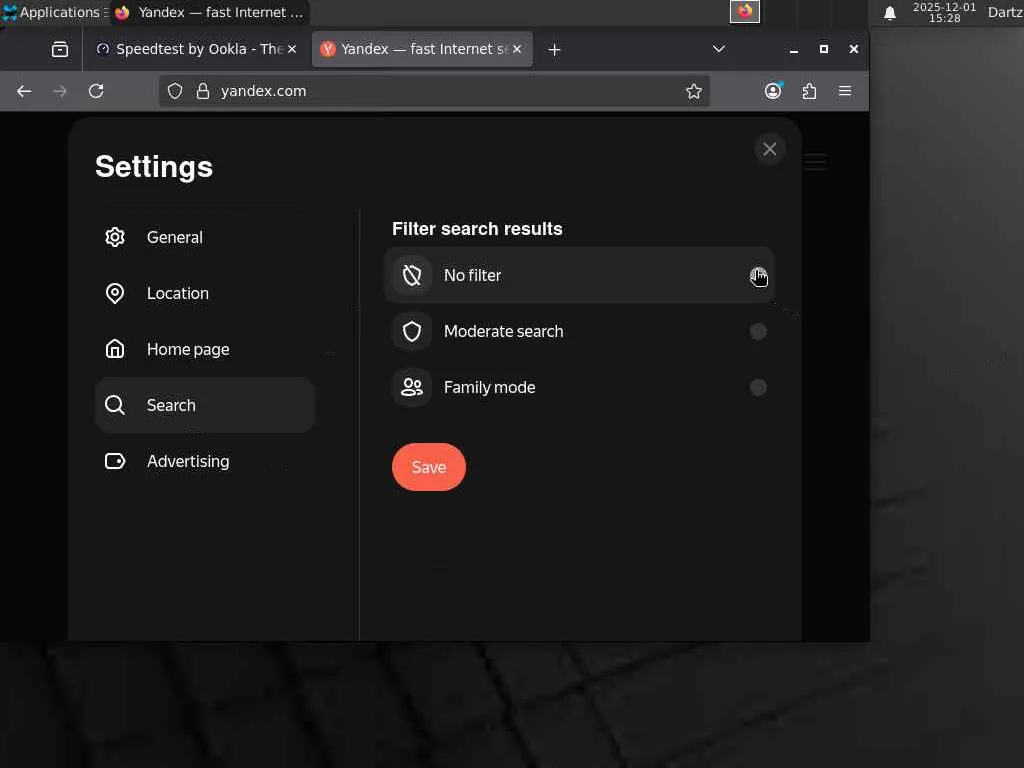Screen dimensions: 1024x768
Task: Bookmark this page with the star
Action: [x=694, y=91]
